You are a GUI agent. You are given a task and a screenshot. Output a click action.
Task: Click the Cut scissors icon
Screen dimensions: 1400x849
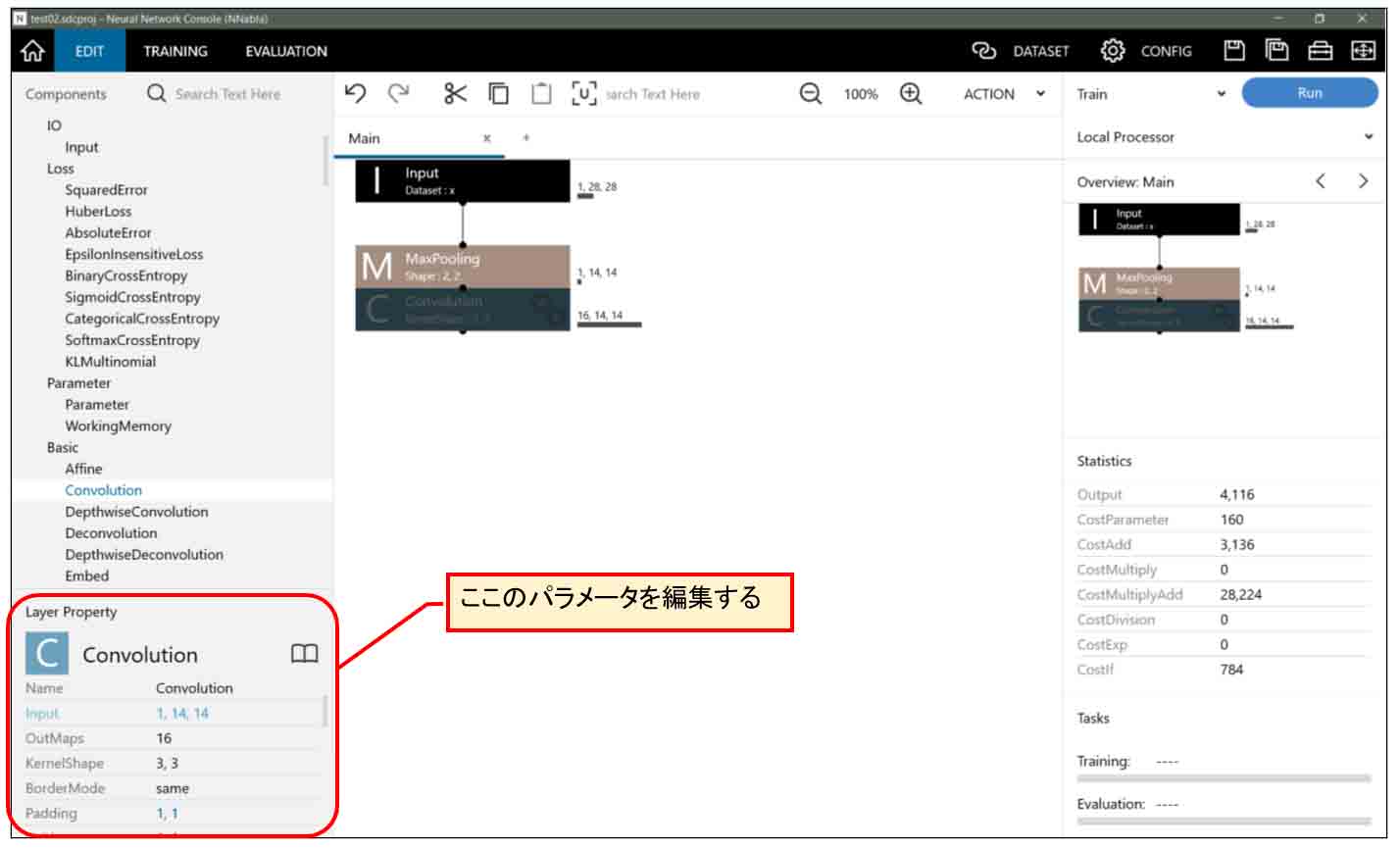[x=455, y=93]
